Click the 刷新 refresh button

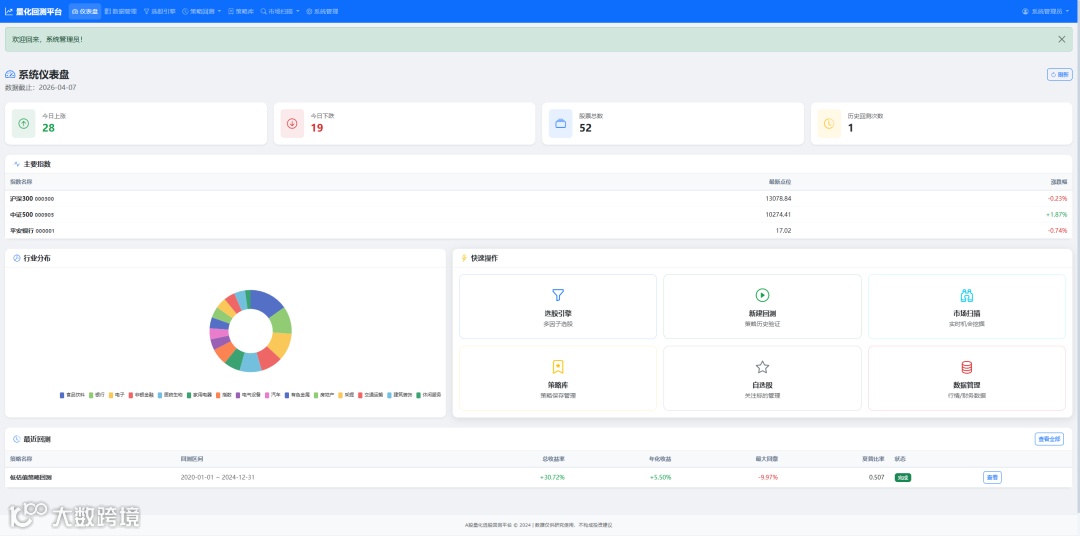[x=1059, y=74]
